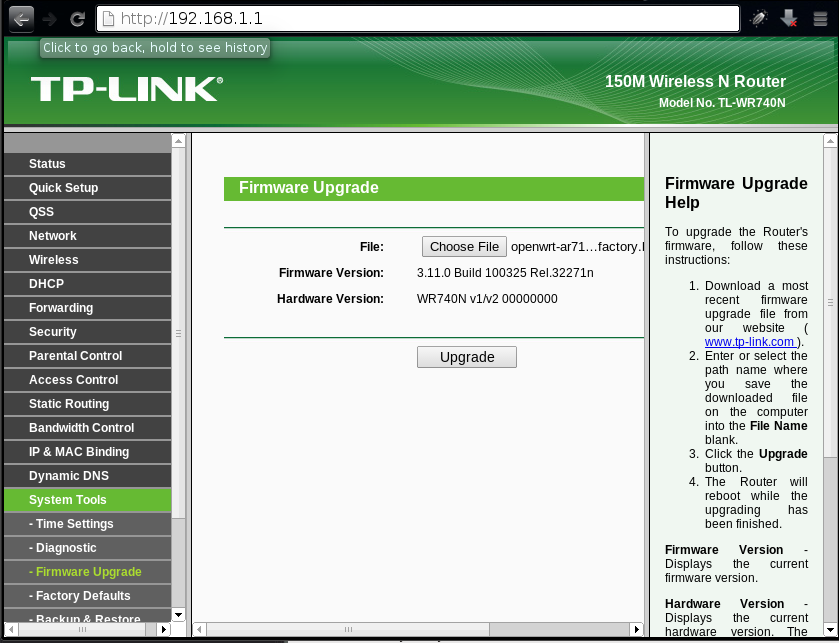Open Static Routing settings
This screenshot has height=643, width=839.
tap(87, 404)
